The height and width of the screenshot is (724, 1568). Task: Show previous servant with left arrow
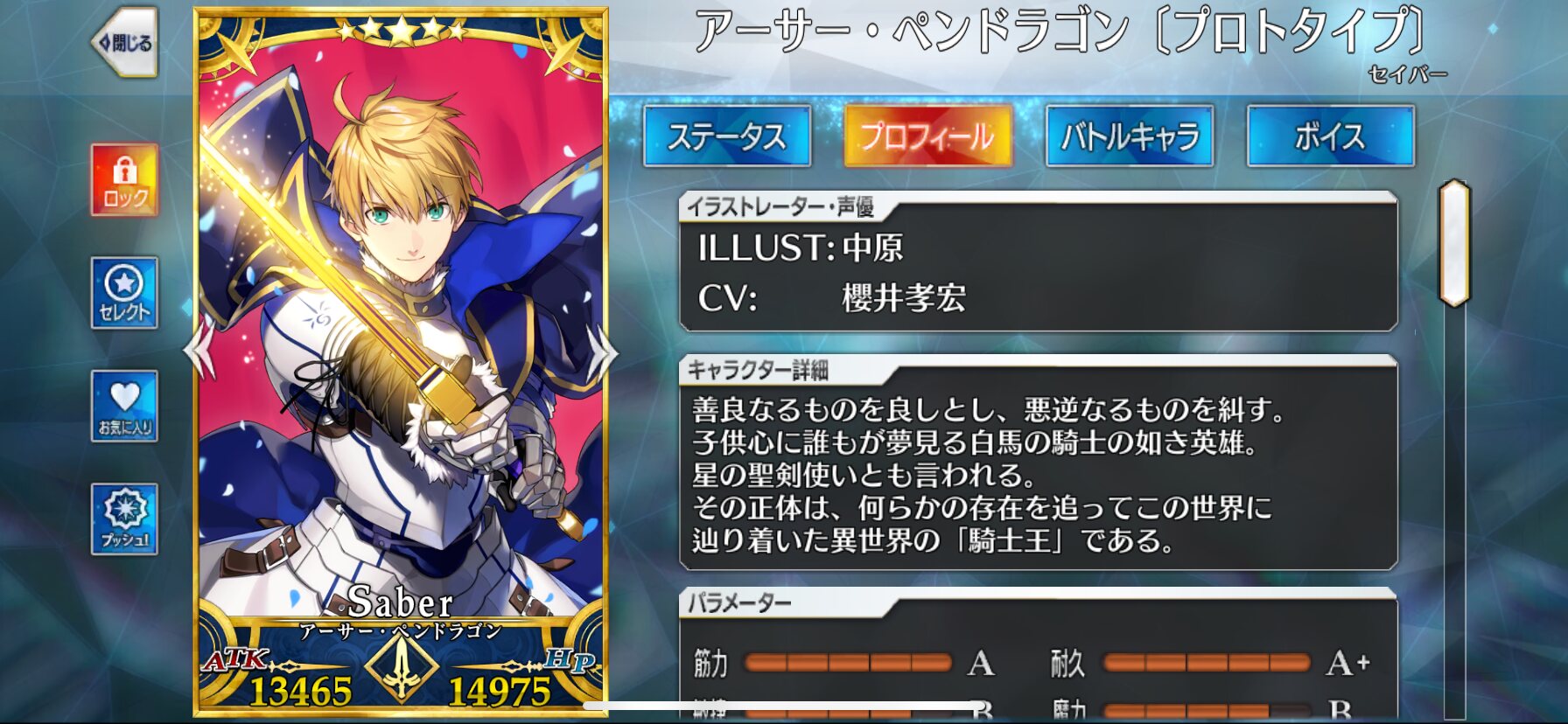(199, 351)
